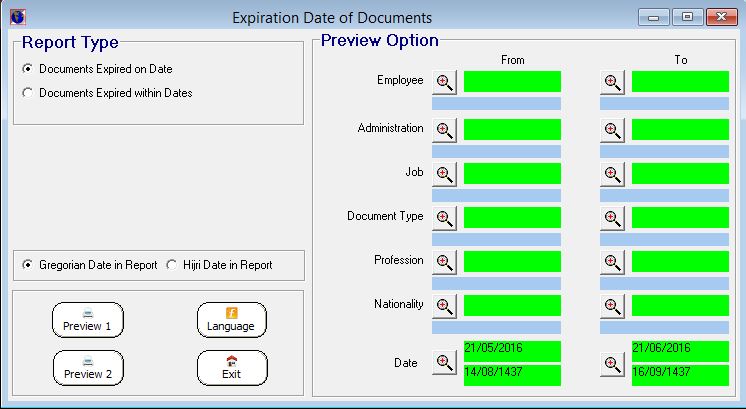The height and width of the screenshot is (409, 746).
Task: Switch to Hijri Date in Report
Action: (x=172, y=265)
